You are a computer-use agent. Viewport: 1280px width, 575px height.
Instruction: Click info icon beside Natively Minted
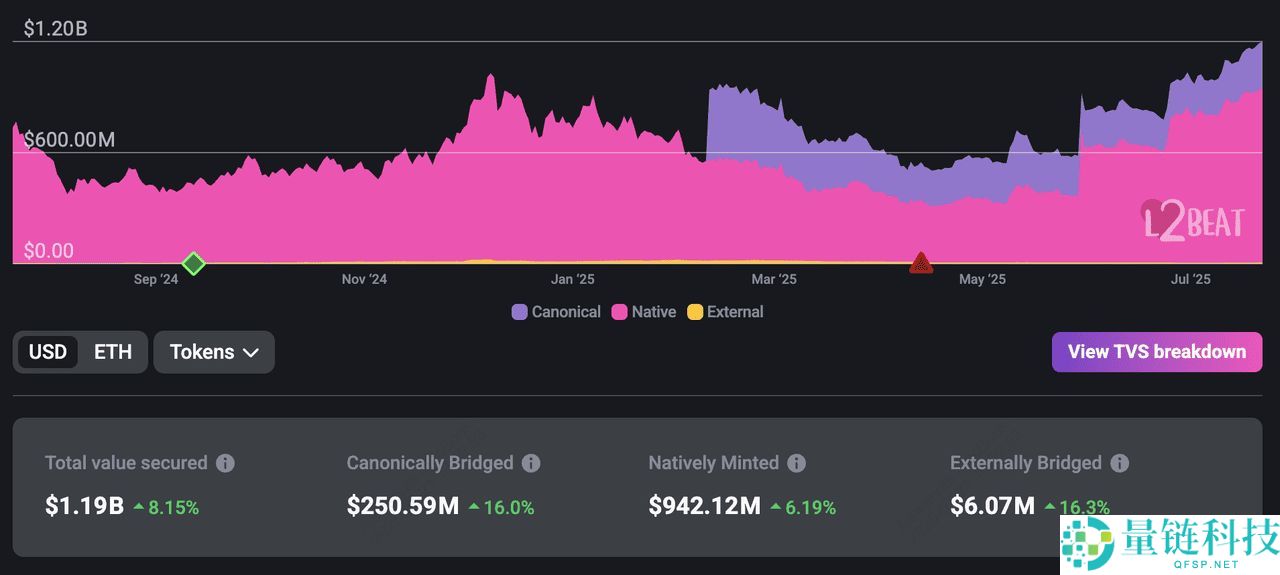click(x=796, y=463)
